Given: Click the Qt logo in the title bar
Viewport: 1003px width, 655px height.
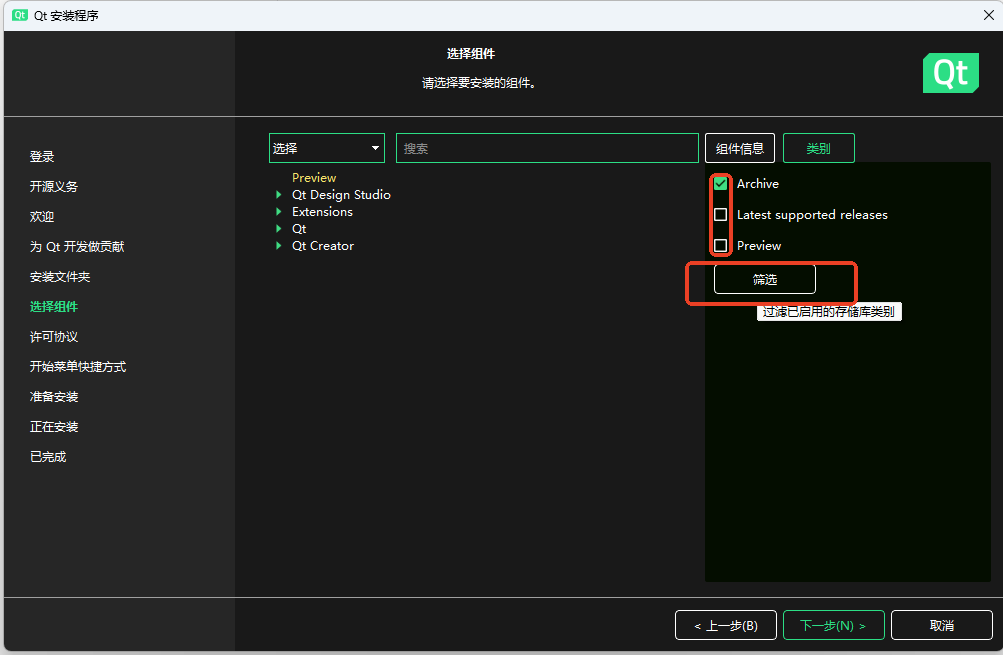Looking at the screenshot, I should tap(20, 15).
